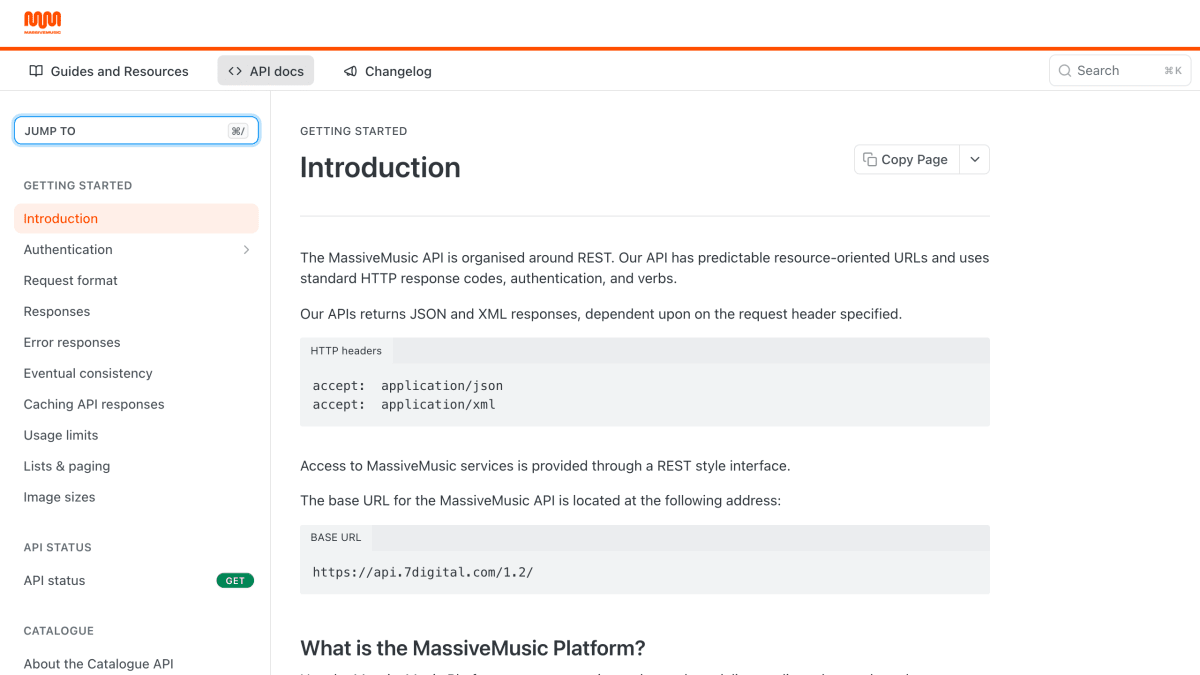Open the dropdown arrow next to Copy Page

point(975,159)
